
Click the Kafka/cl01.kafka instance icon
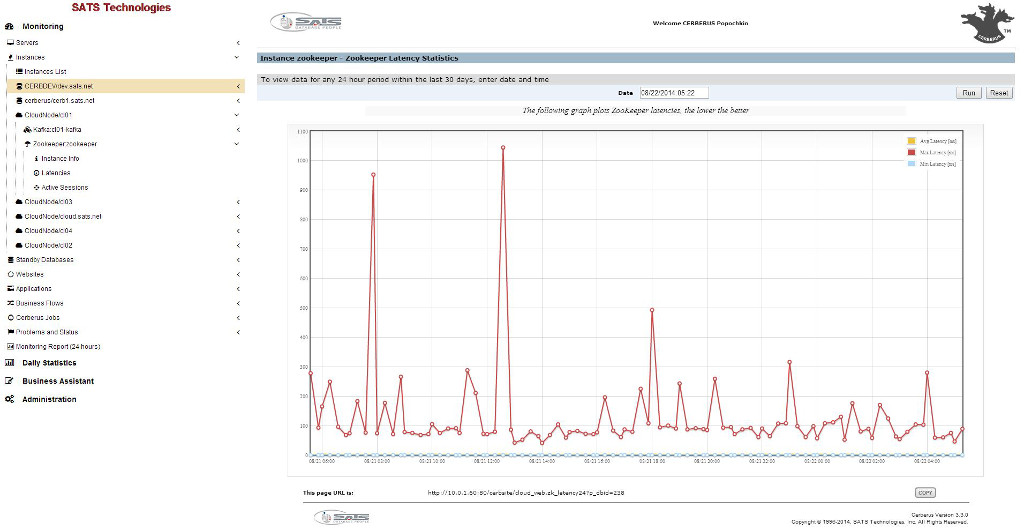pyautogui.click(x=27, y=129)
